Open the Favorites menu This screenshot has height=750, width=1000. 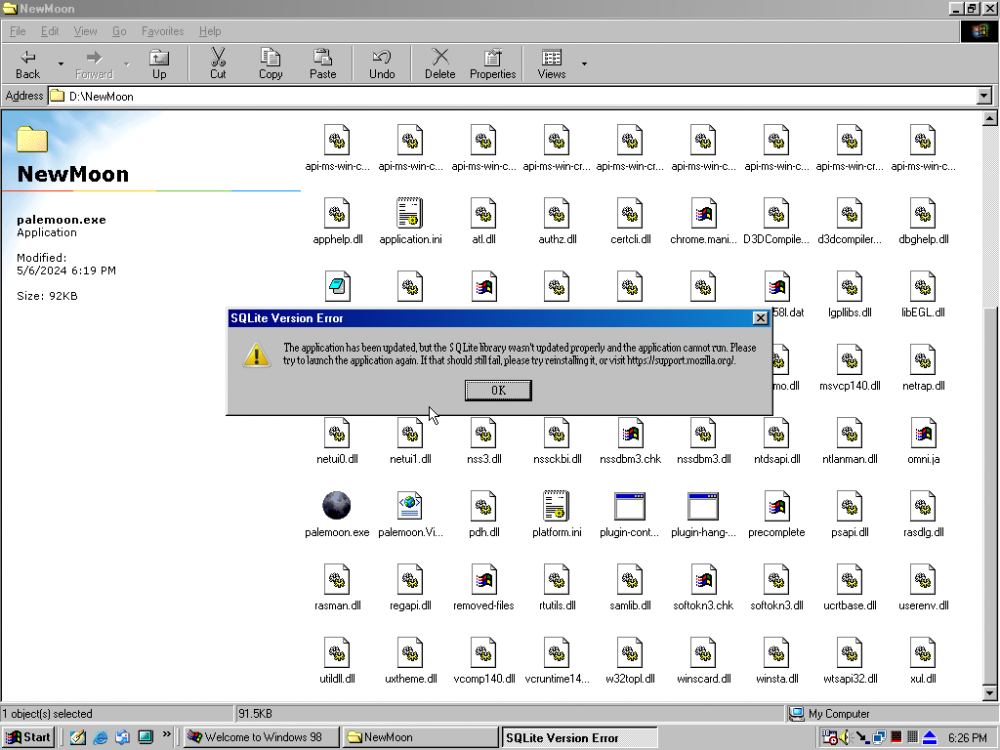point(162,31)
